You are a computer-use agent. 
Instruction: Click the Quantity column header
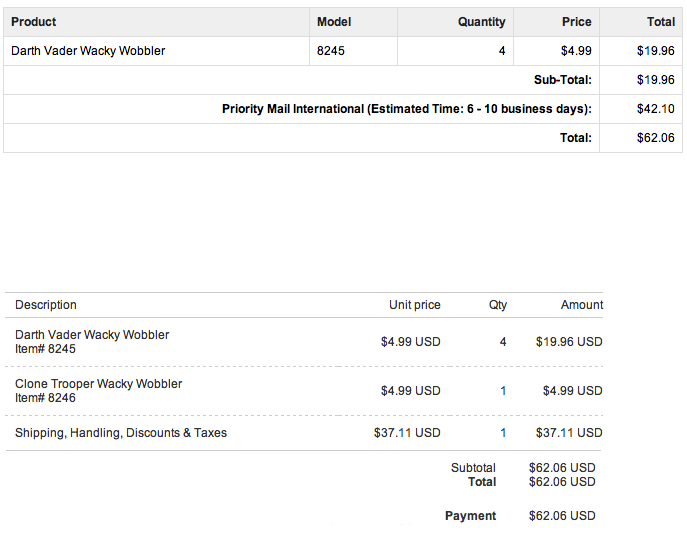[481, 22]
